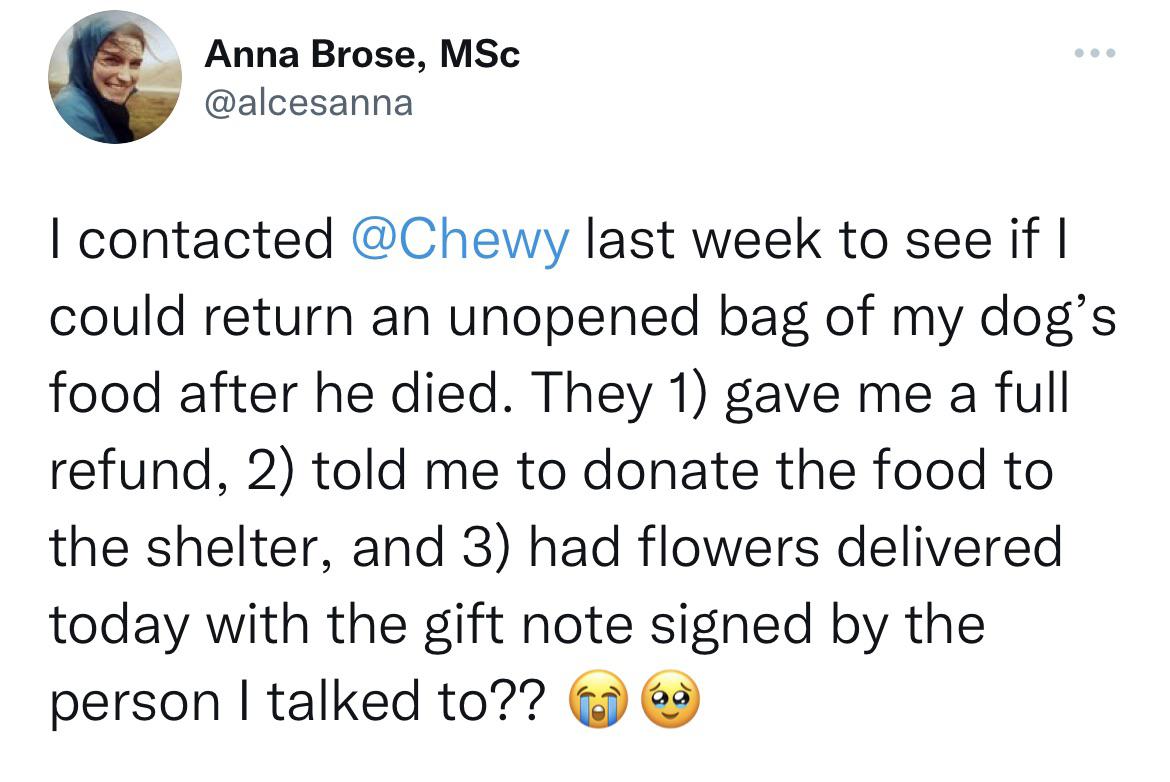Open the @alcesanna handle link
Image resolution: width=1170 pixels, height=782 pixels.
pos(308,102)
